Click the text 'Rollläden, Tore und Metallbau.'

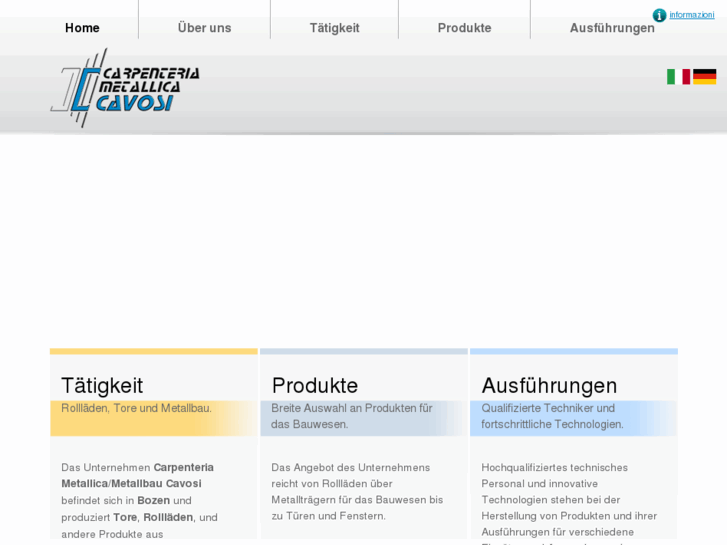pos(136,408)
